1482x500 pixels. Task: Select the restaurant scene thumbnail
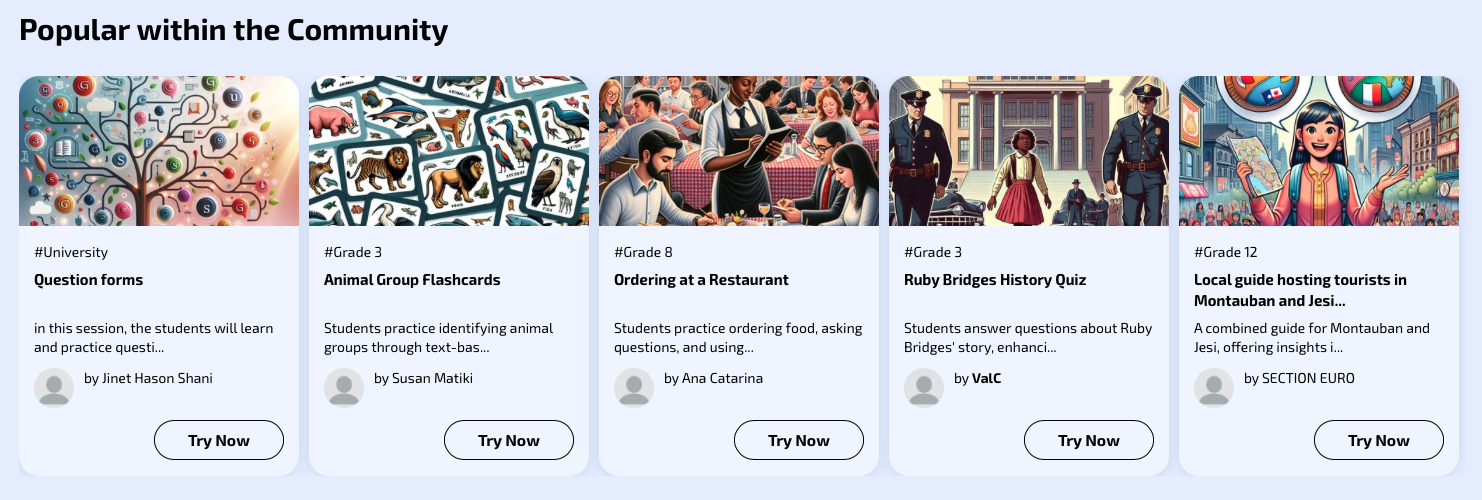(x=739, y=151)
